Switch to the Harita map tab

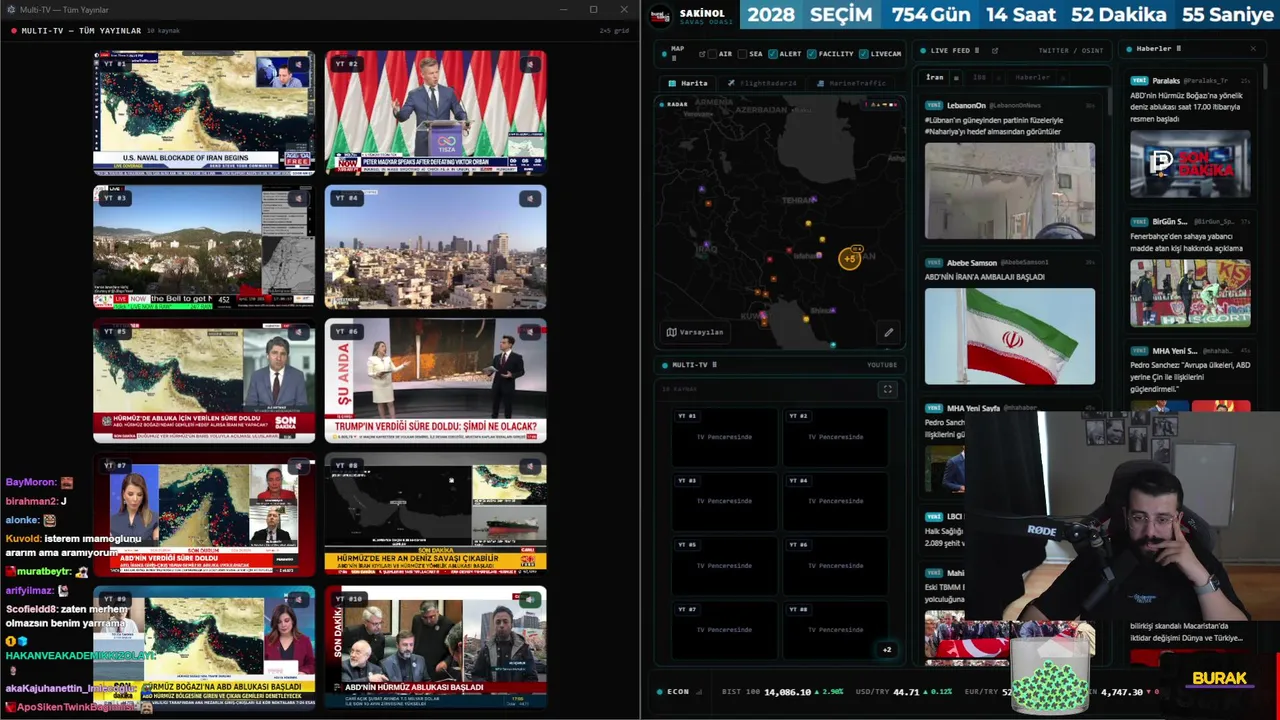pos(688,83)
